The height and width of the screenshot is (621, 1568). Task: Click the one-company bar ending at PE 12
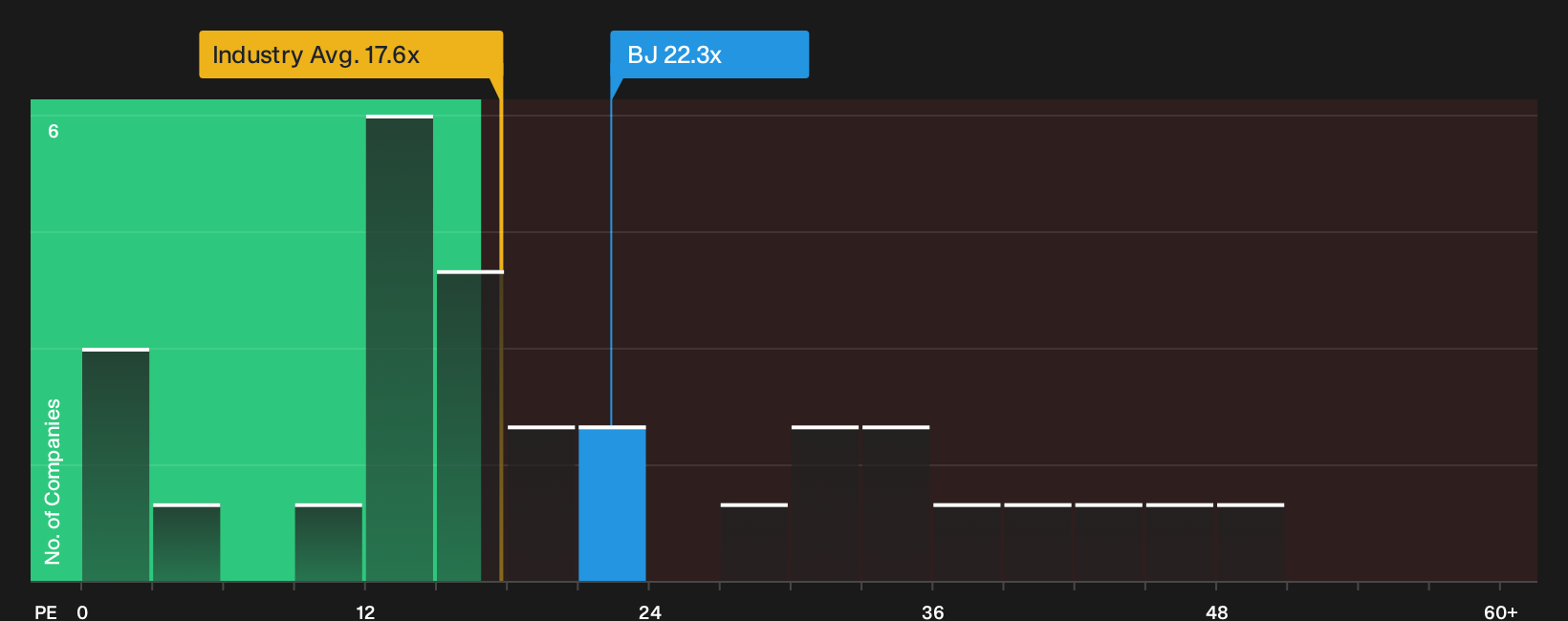coord(329,542)
